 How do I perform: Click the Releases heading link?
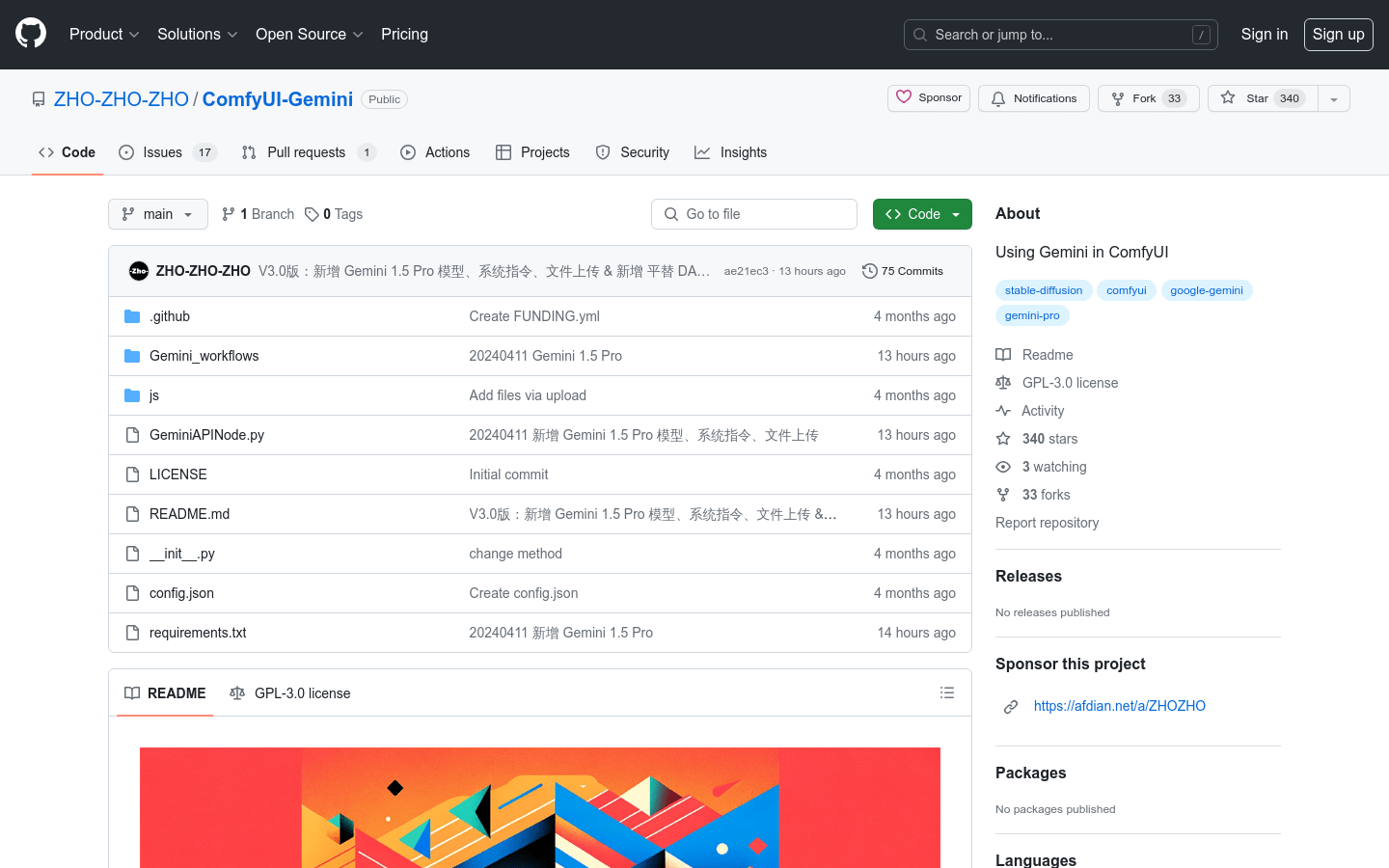click(x=1028, y=576)
